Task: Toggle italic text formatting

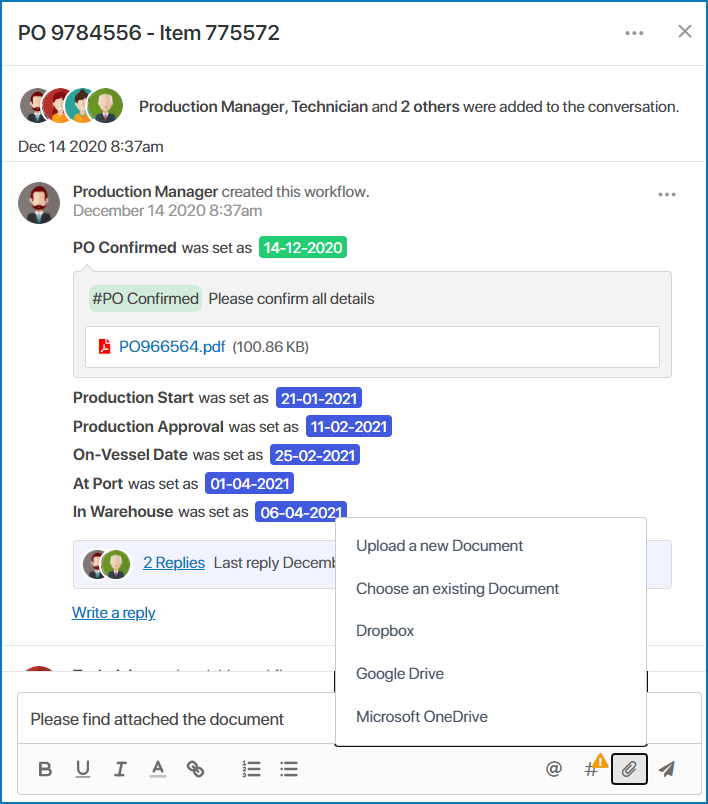Action: (x=120, y=769)
